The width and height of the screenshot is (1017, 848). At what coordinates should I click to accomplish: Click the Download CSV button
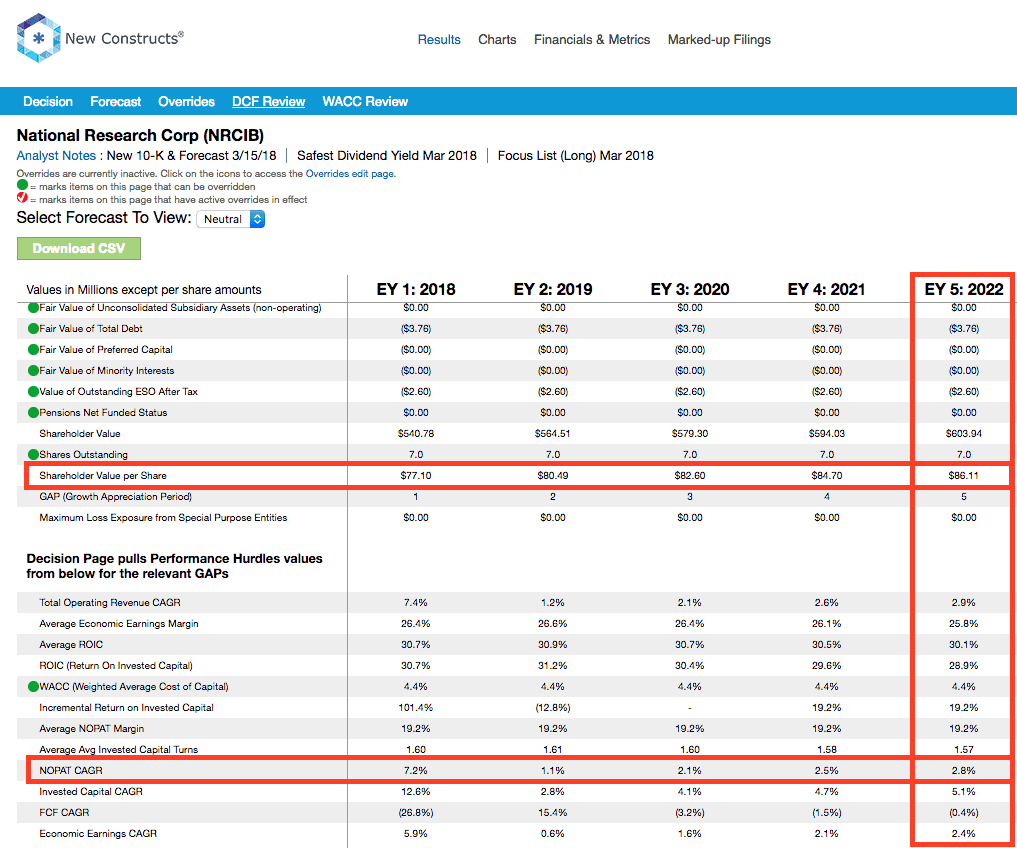click(x=78, y=248)
